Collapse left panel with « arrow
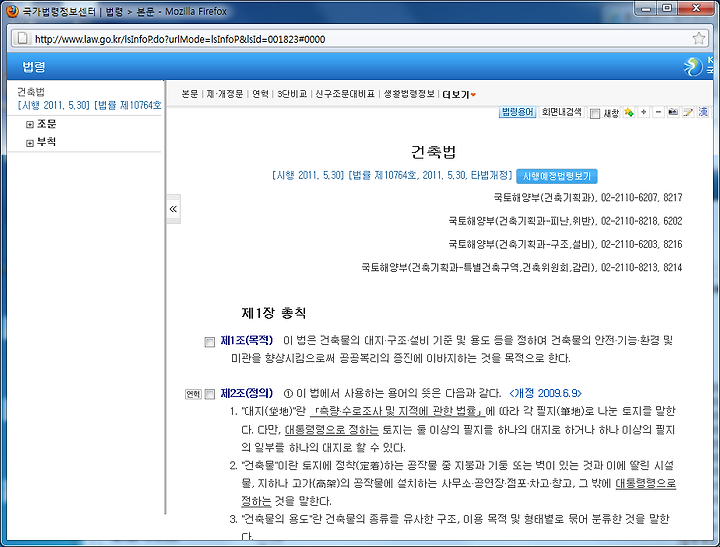 [x=173, y=209]
